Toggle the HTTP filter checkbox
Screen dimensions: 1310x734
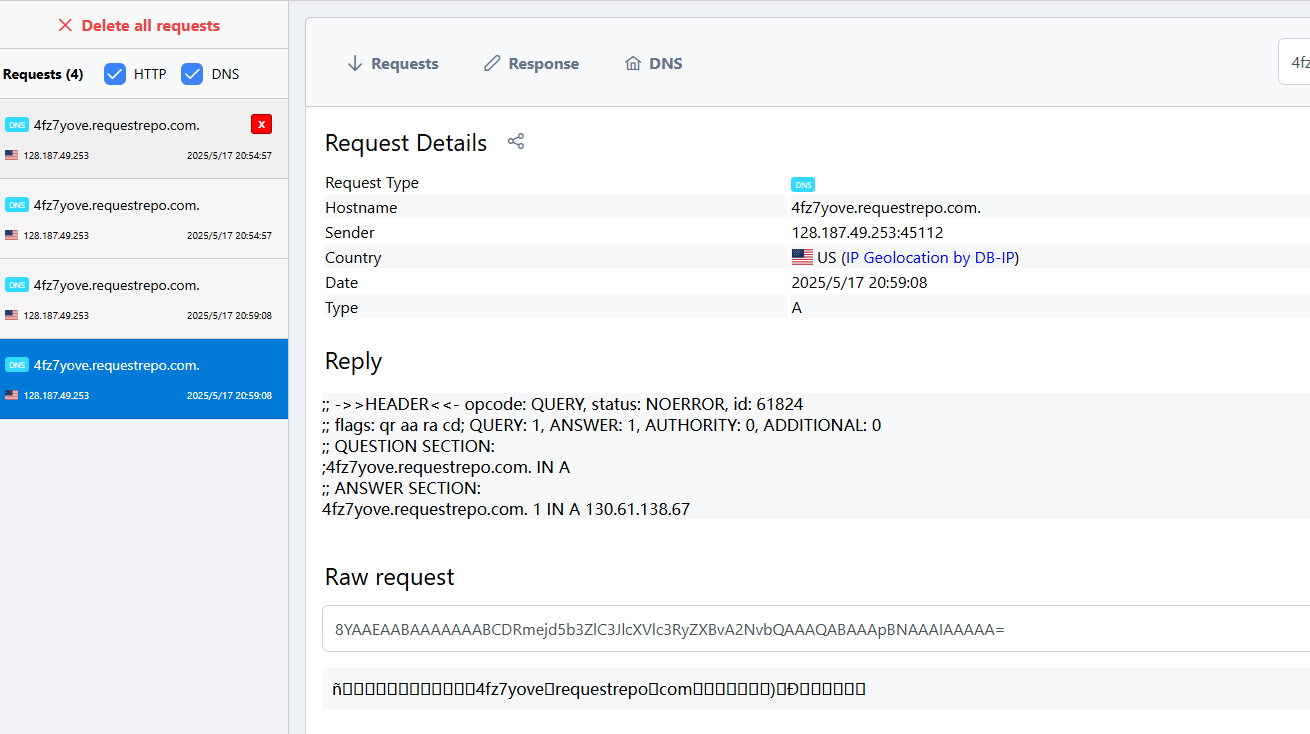coord(115,74)
